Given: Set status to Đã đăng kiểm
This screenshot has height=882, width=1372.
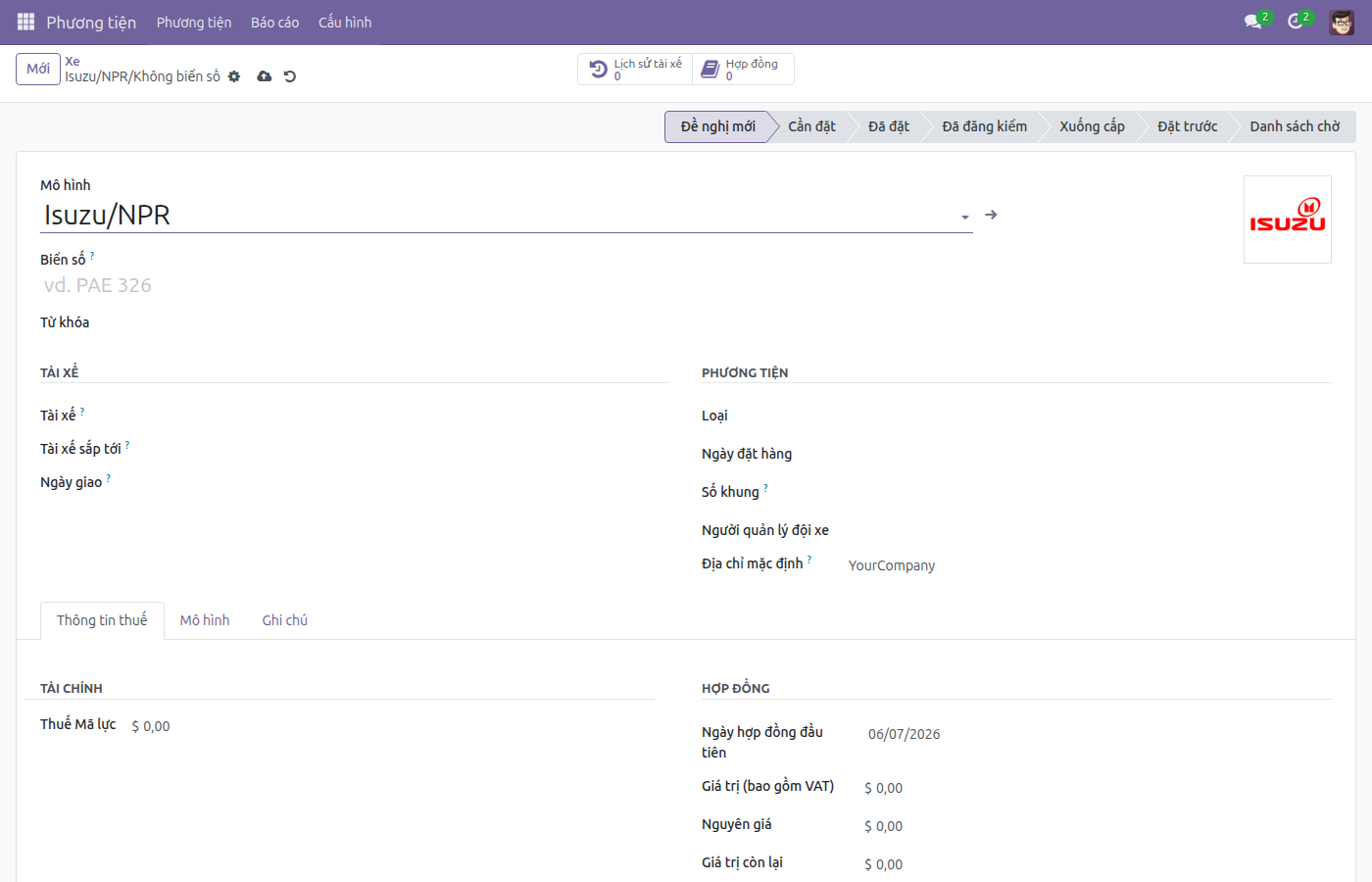Looking at the screenshot, I should (984, 126).
